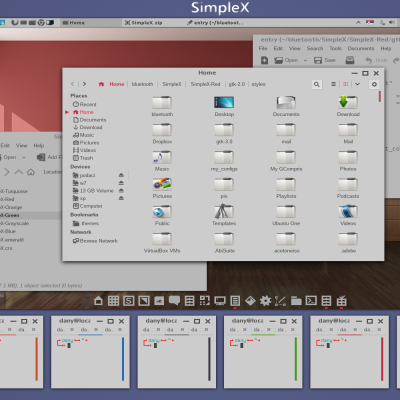The image size is (400, 400).
Task: Click the red scrollbar of the Home file manager
Action: click(380, 96)
